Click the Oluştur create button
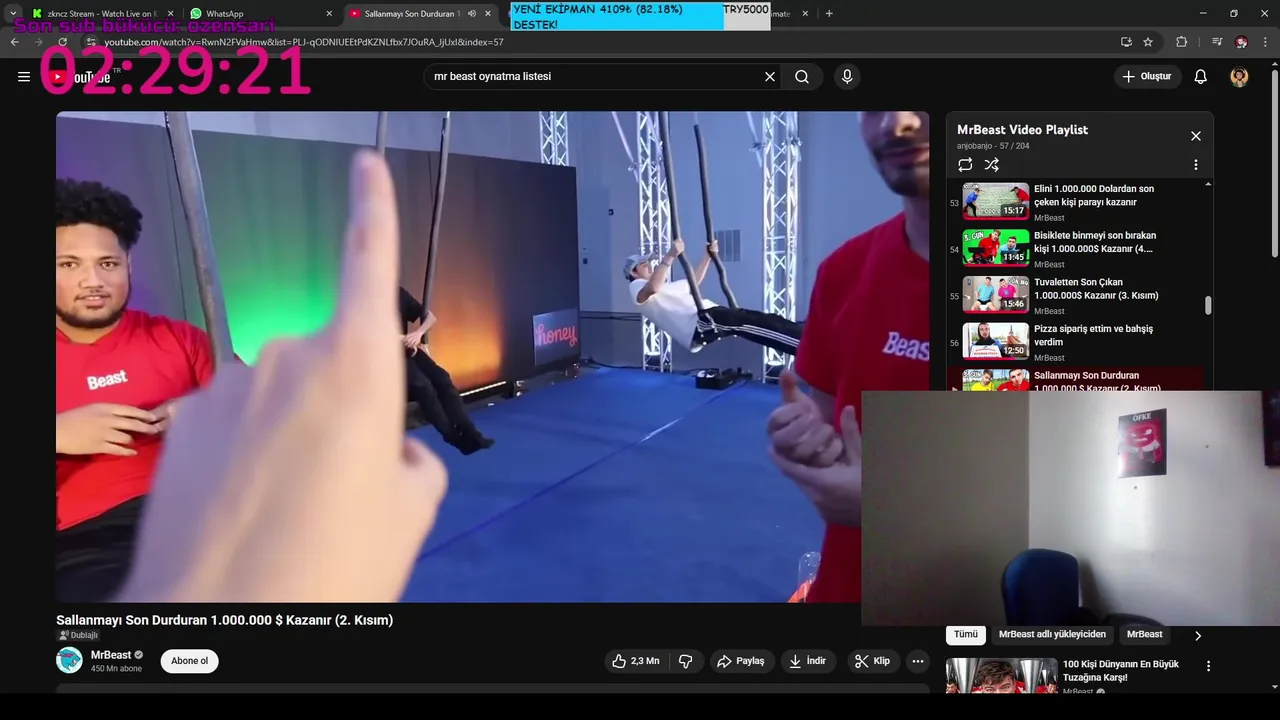1280x720 pixels. tap(1147, 77)
